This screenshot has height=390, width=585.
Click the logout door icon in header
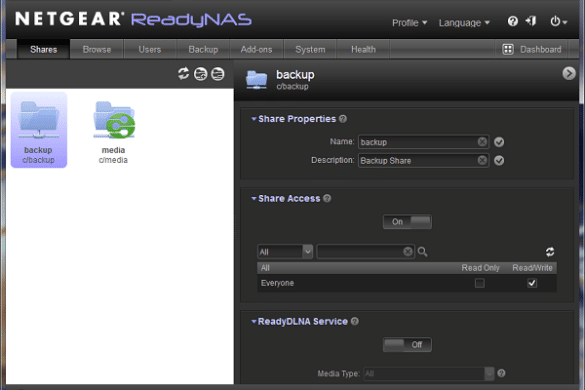click(531, 21)
